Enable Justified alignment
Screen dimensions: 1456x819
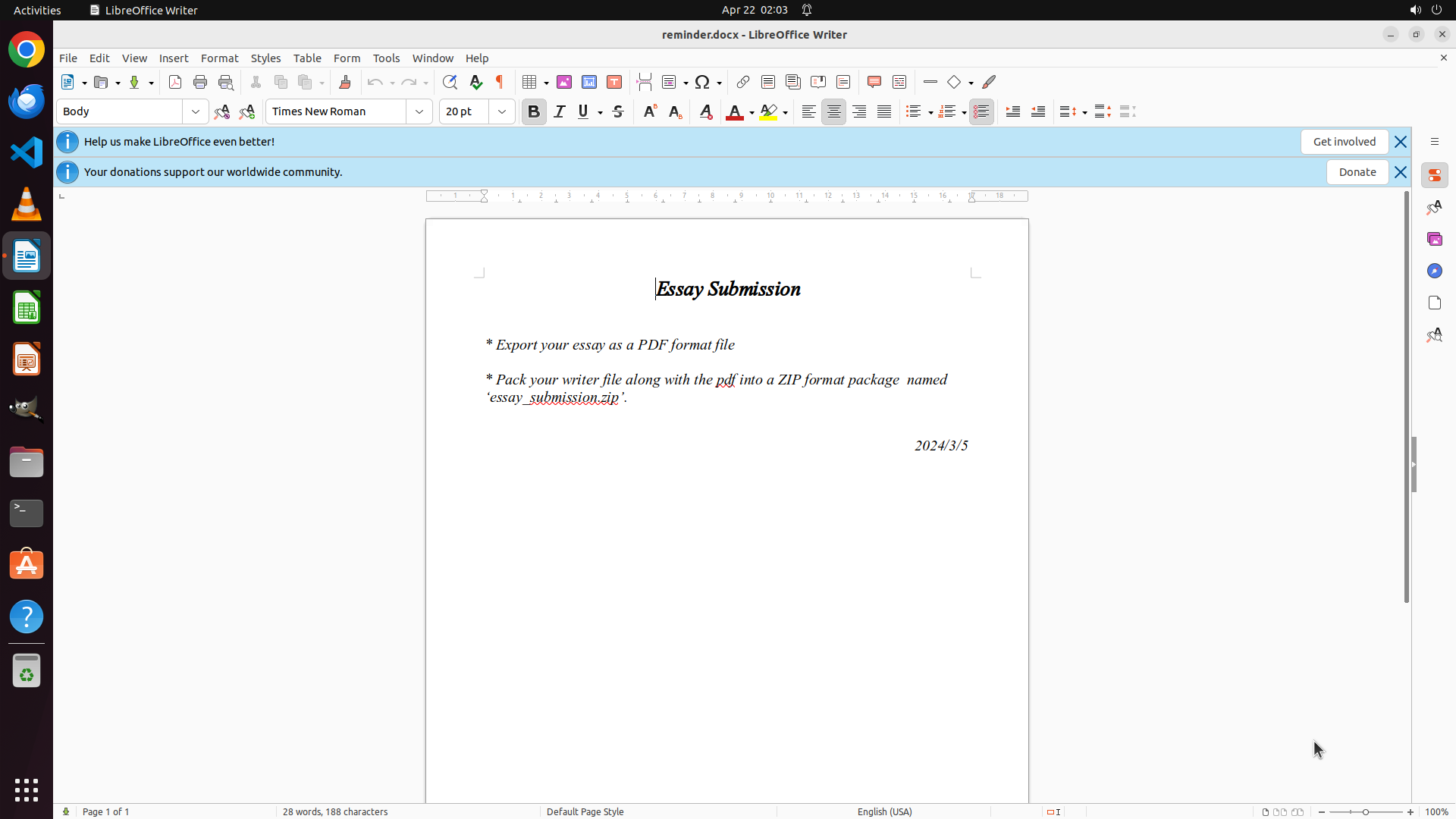point(884,111)
